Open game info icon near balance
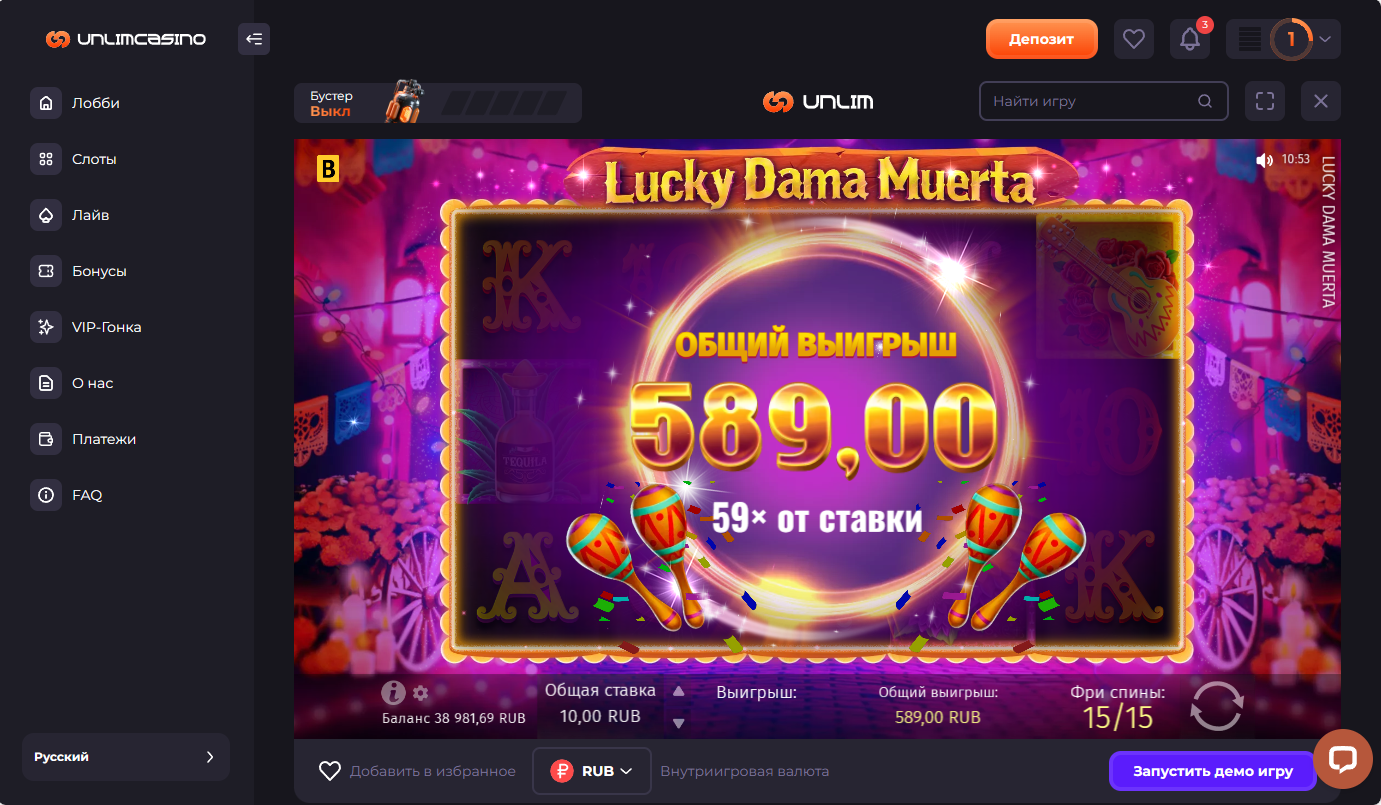The image size is (1381, 805). (x=393, y=692)
